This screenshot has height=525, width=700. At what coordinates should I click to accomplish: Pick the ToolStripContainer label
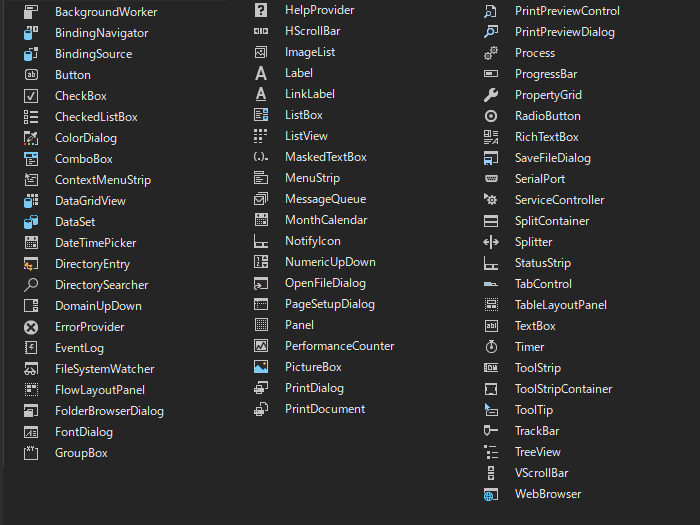[x=564, y=389]
